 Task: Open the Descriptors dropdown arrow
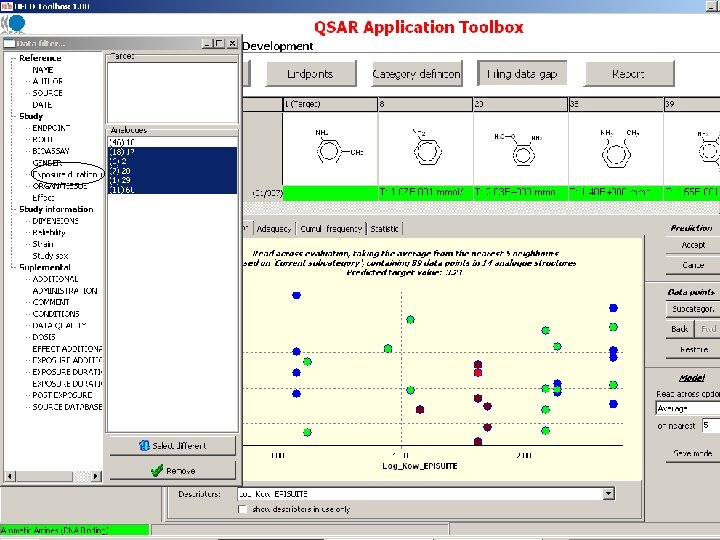(x=608, y=494)
